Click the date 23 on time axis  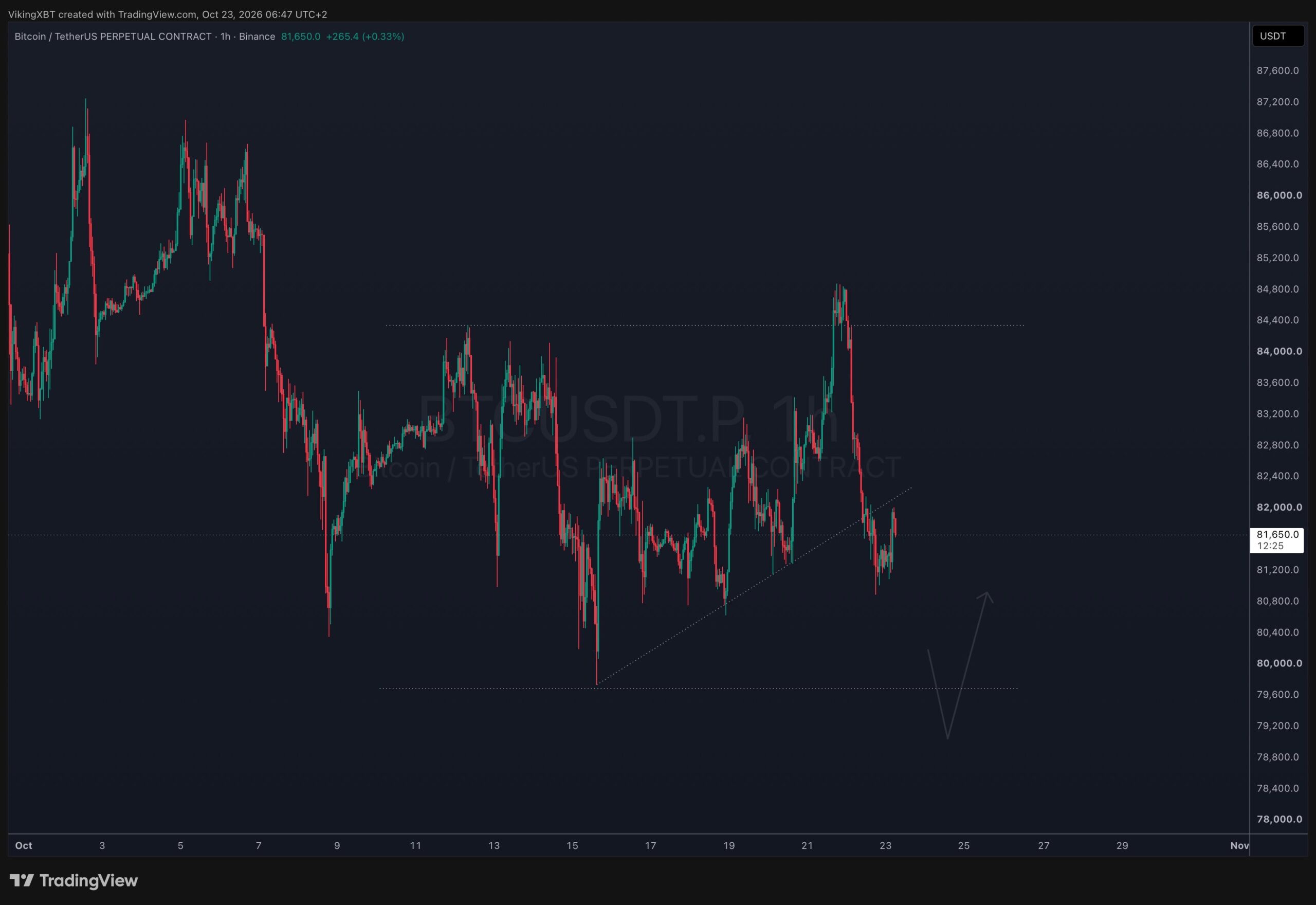tap(885, 845)
